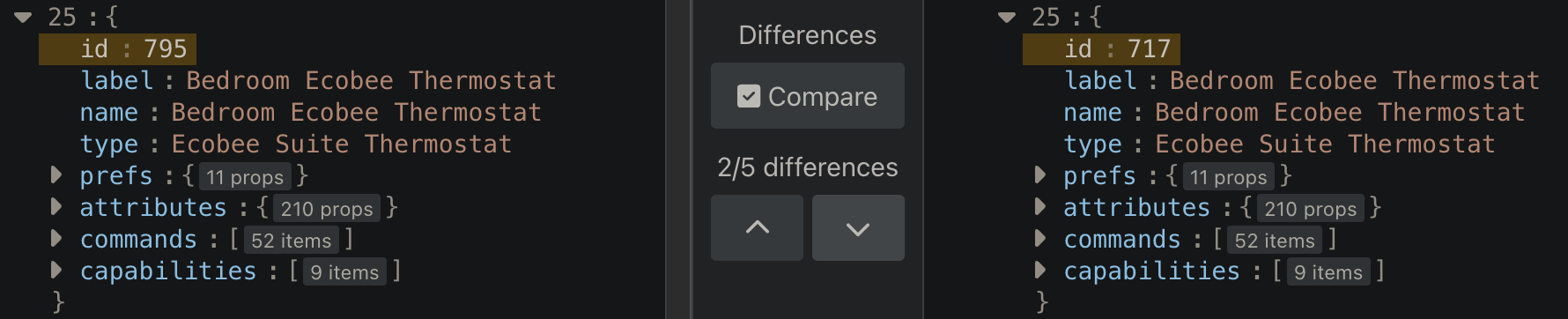
Task: Expand capabilities array in right panel
Action: click(1040, 270)
